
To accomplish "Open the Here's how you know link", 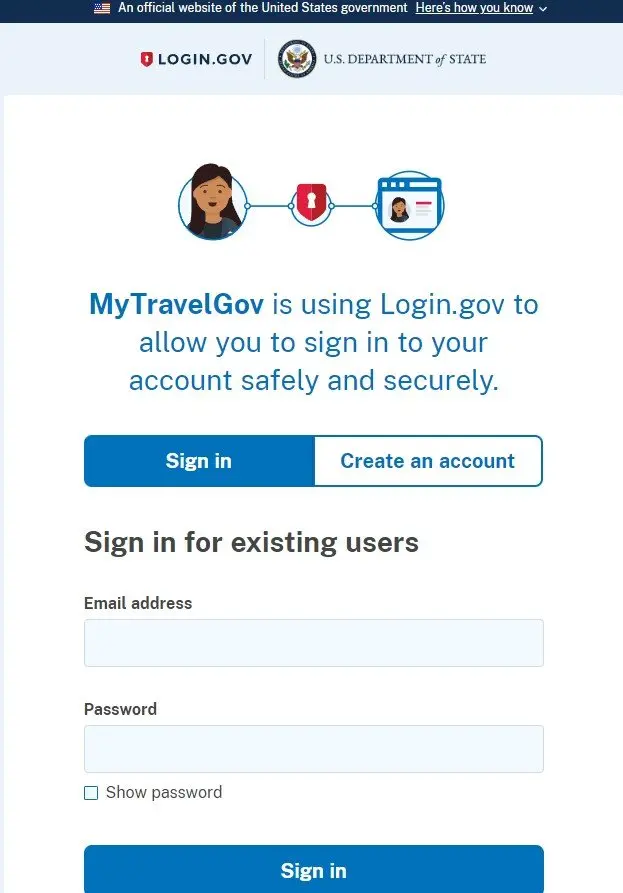I will (474, 8).
